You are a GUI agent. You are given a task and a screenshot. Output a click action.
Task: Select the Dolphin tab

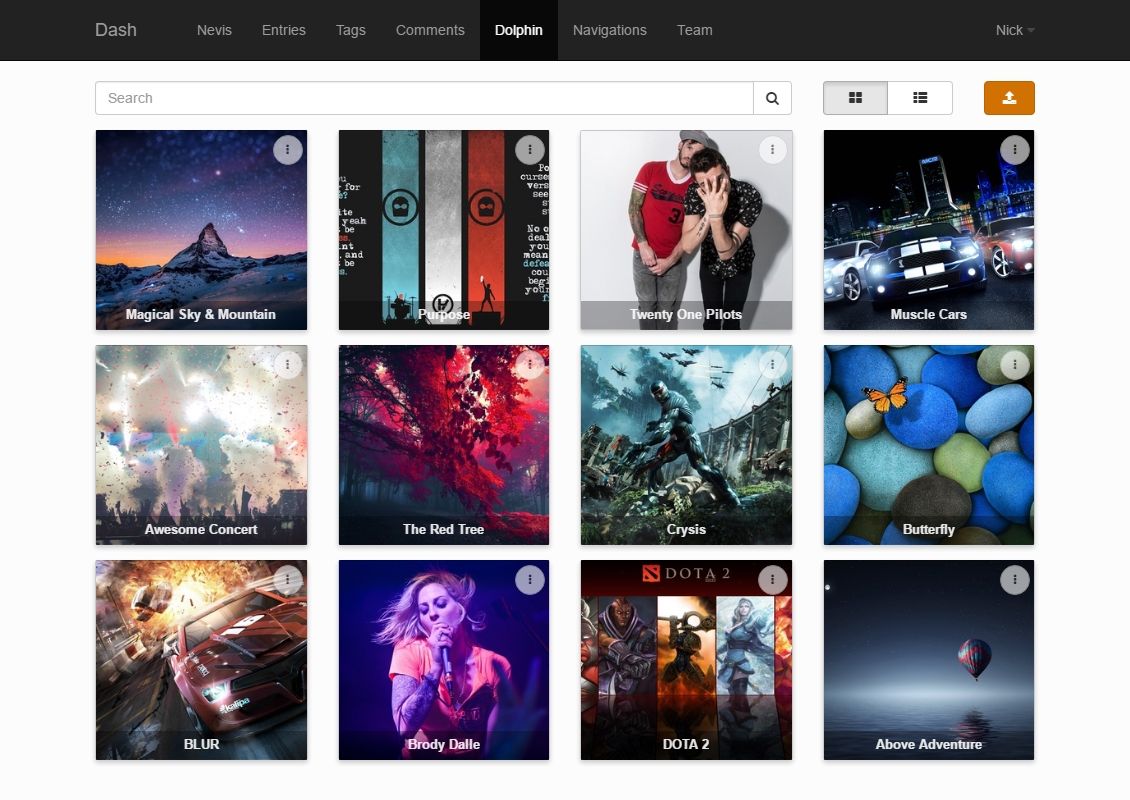pos(519,30)
